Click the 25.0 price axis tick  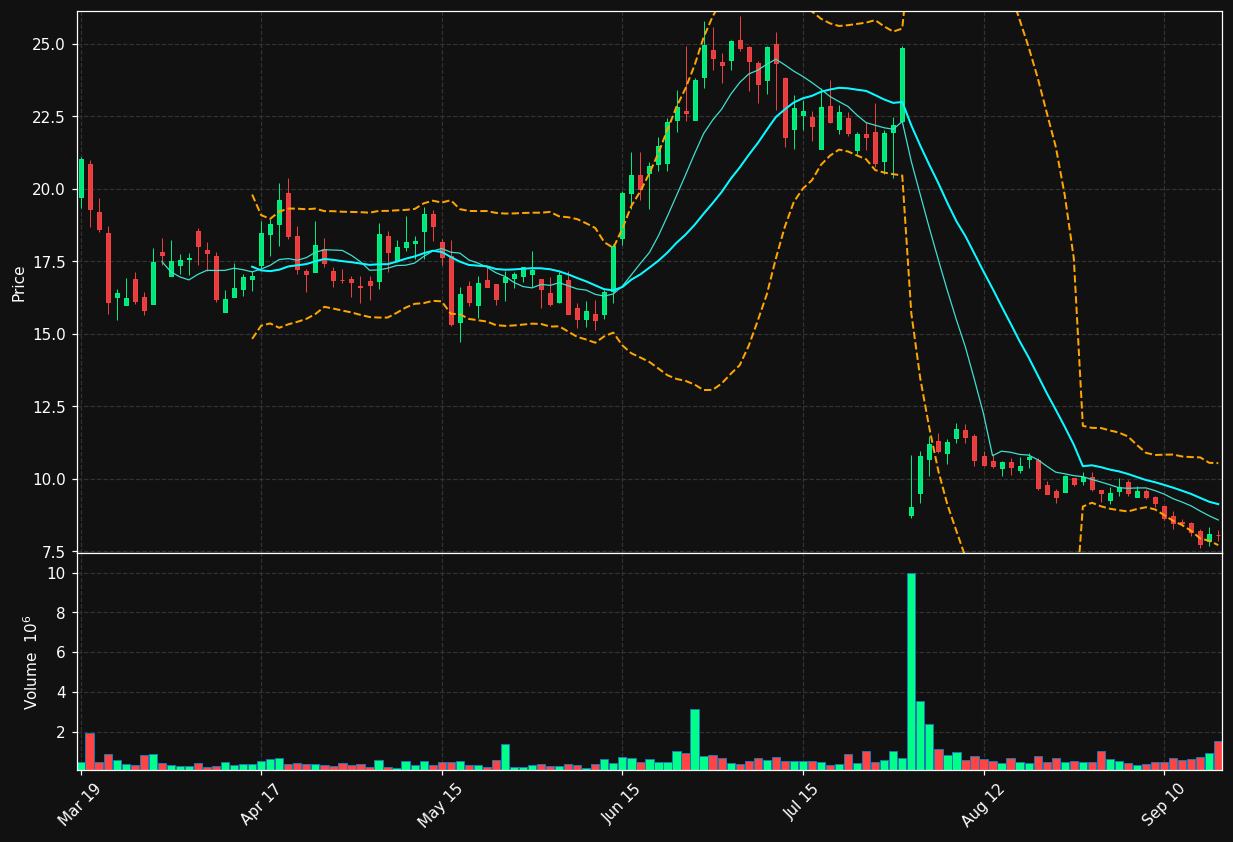[x=48, y=45]
